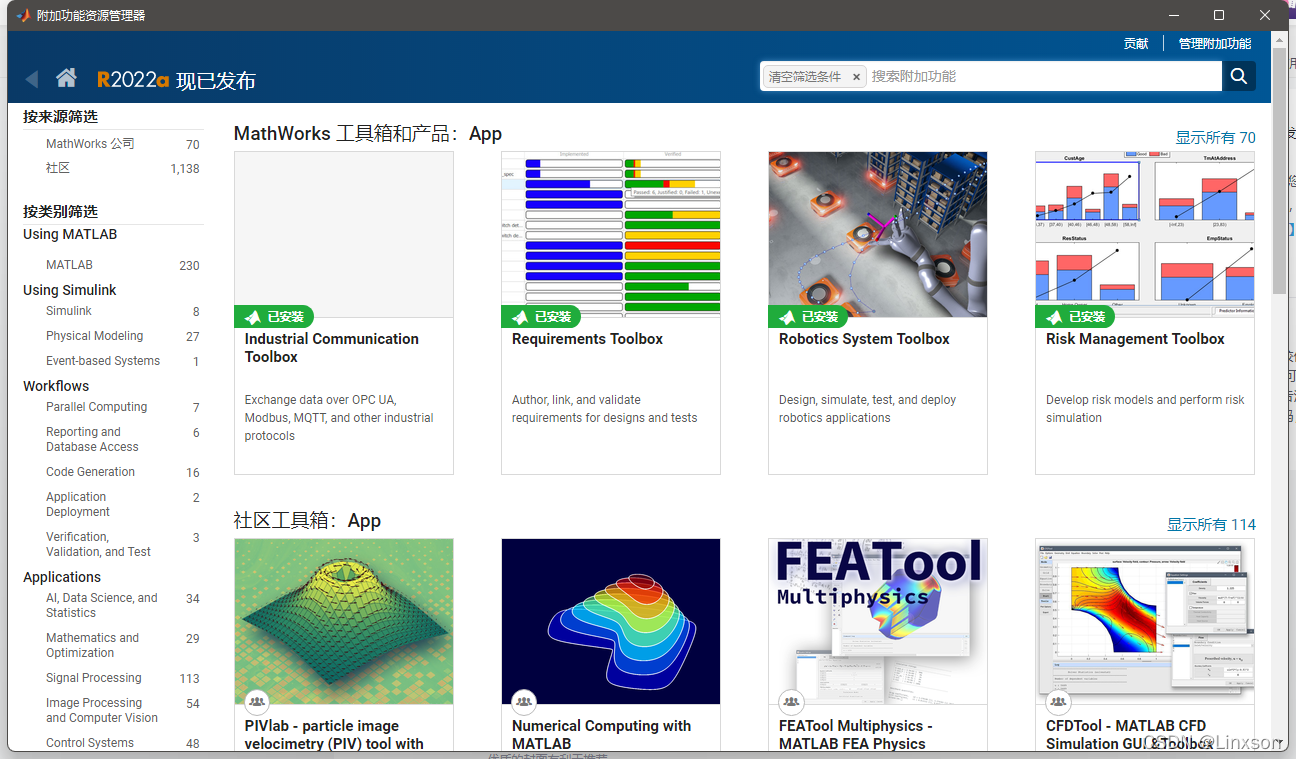Open the Robotics System Toolbox title

point(864,339)
